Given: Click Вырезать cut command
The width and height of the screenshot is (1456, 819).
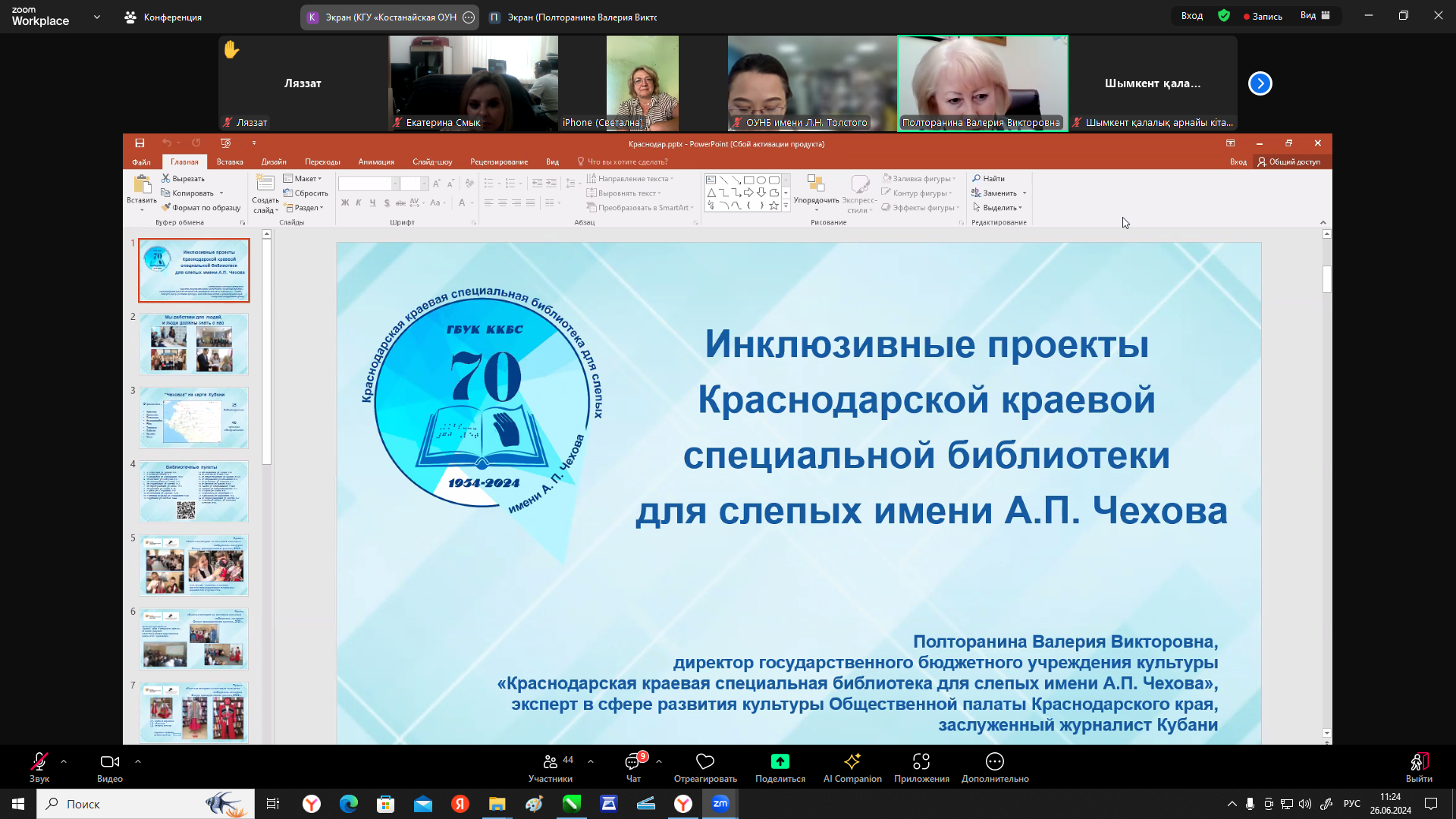Looking at the screenshot, I should click(x=183, y=178).
